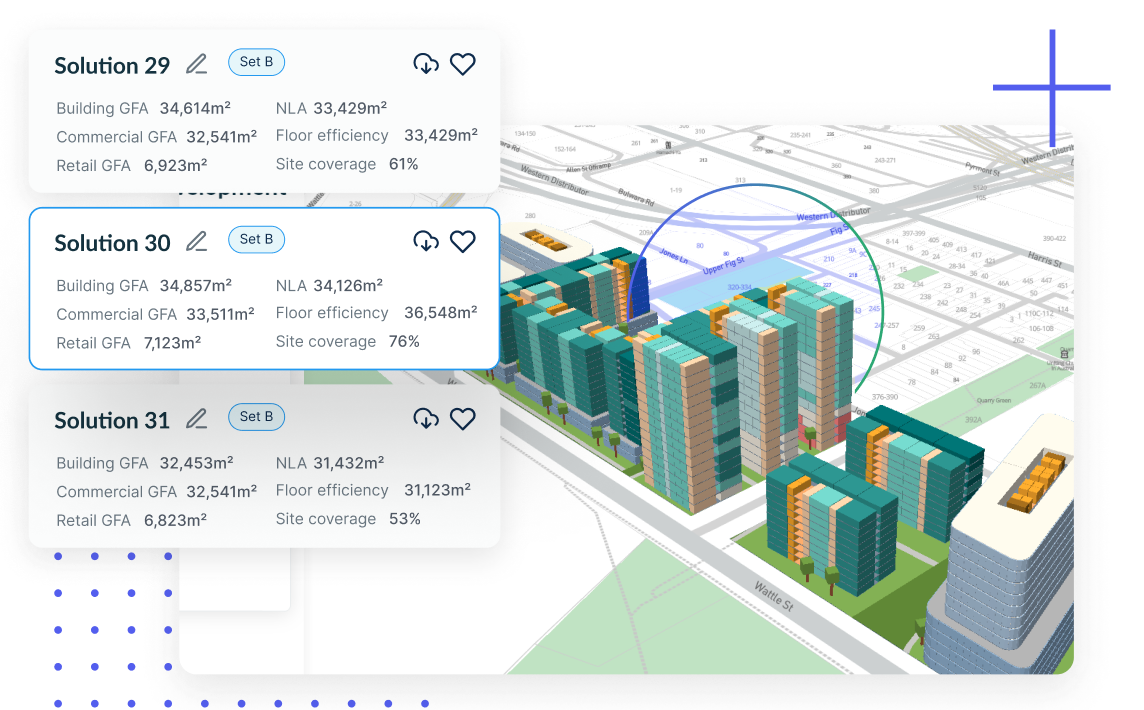Image resolution: width=1144 pixels, height=710 pixels.
Task: Rename Solution 30 via pencil icon
Action: pos(197,241)
